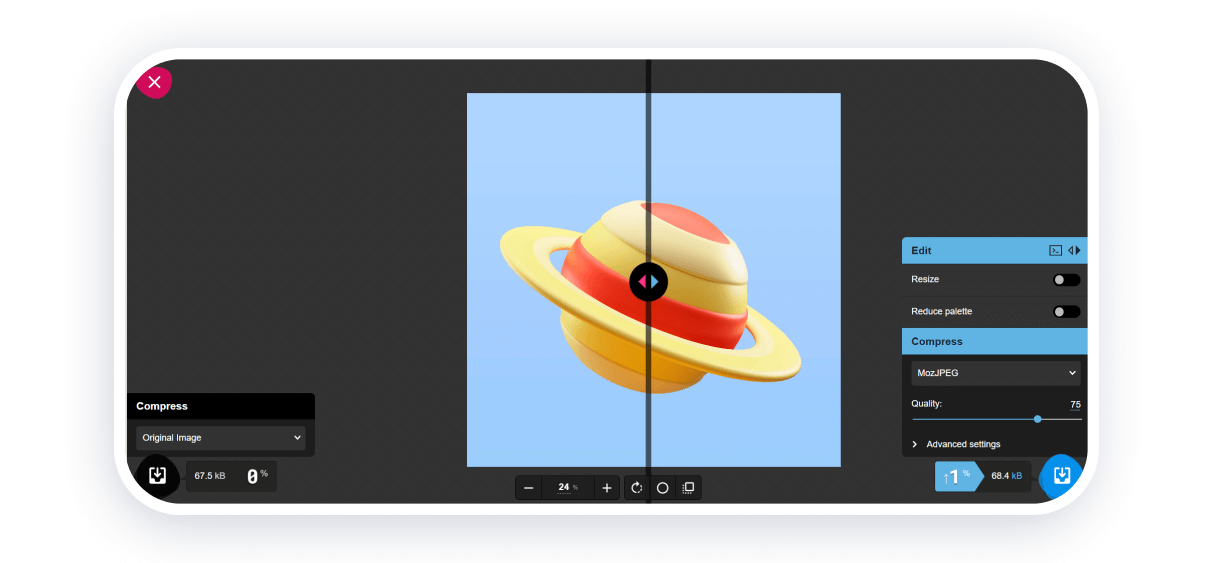Click the zoom out minus button
Viewport: 1213px width, 563px height.
[529, 488]
